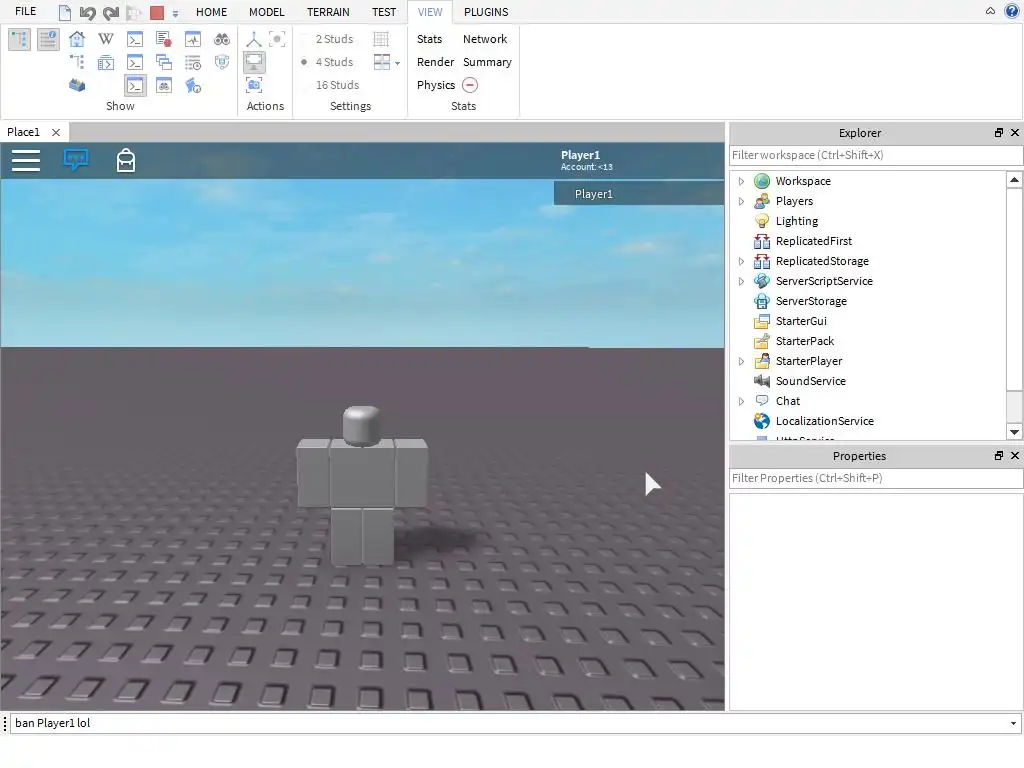The width and height of the screenshot is (1024, 768).
Task: Open the FILE menu
Action: pos(25,12)
